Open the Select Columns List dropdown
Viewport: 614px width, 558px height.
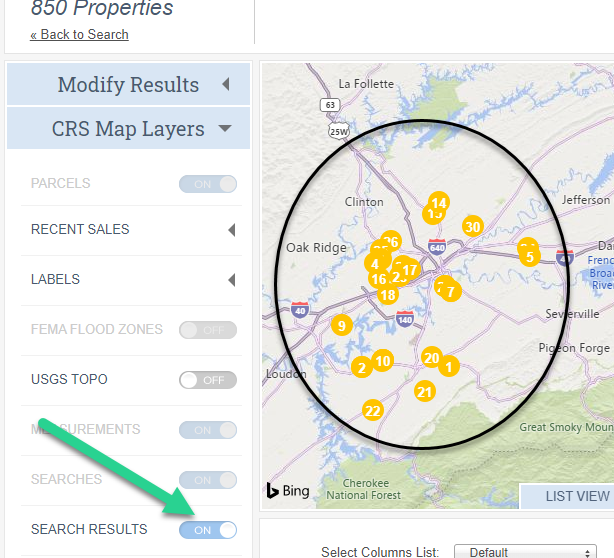[x=525, y=552]
